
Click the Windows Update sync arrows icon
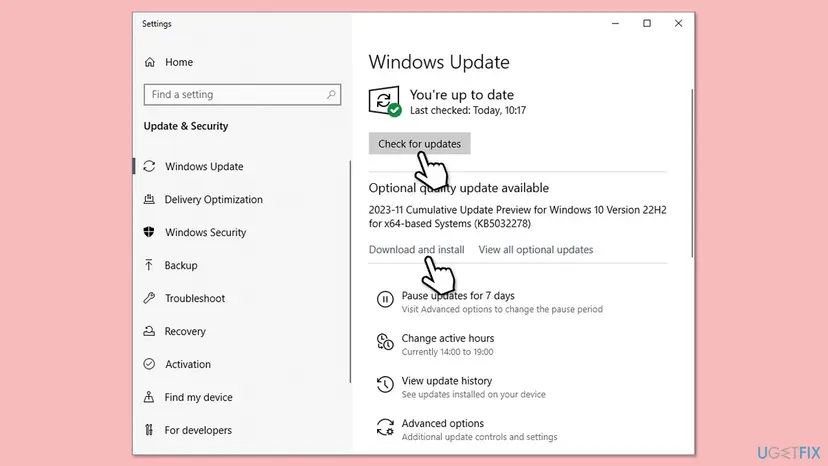point(149,166)
